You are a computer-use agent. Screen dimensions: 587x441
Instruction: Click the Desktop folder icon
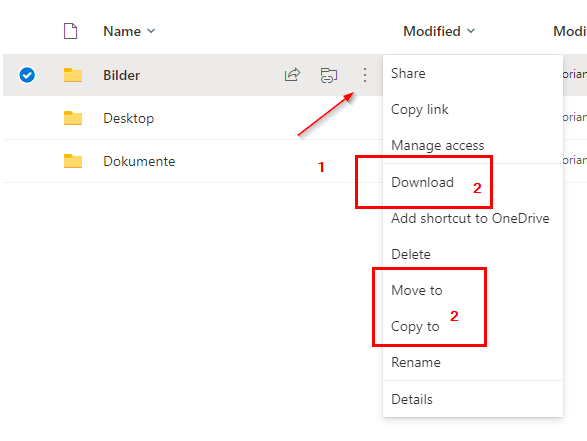73,118
